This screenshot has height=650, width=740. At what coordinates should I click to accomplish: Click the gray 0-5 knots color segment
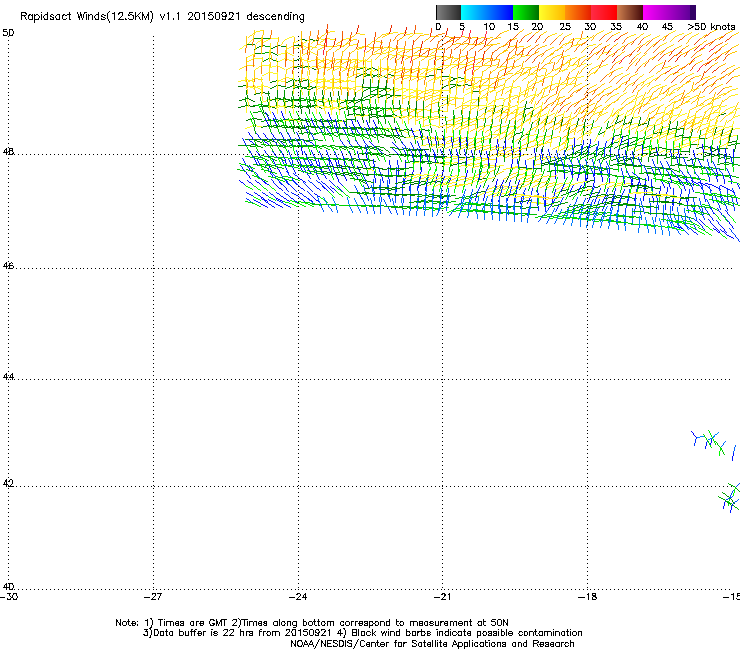pos(448,12)
